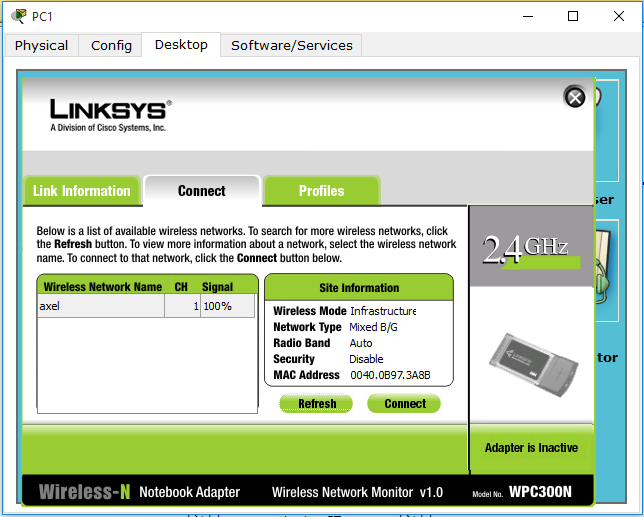Screen dimensions: 644x517
Task: Click the Mixed B/G network type value
Action: 373,327
